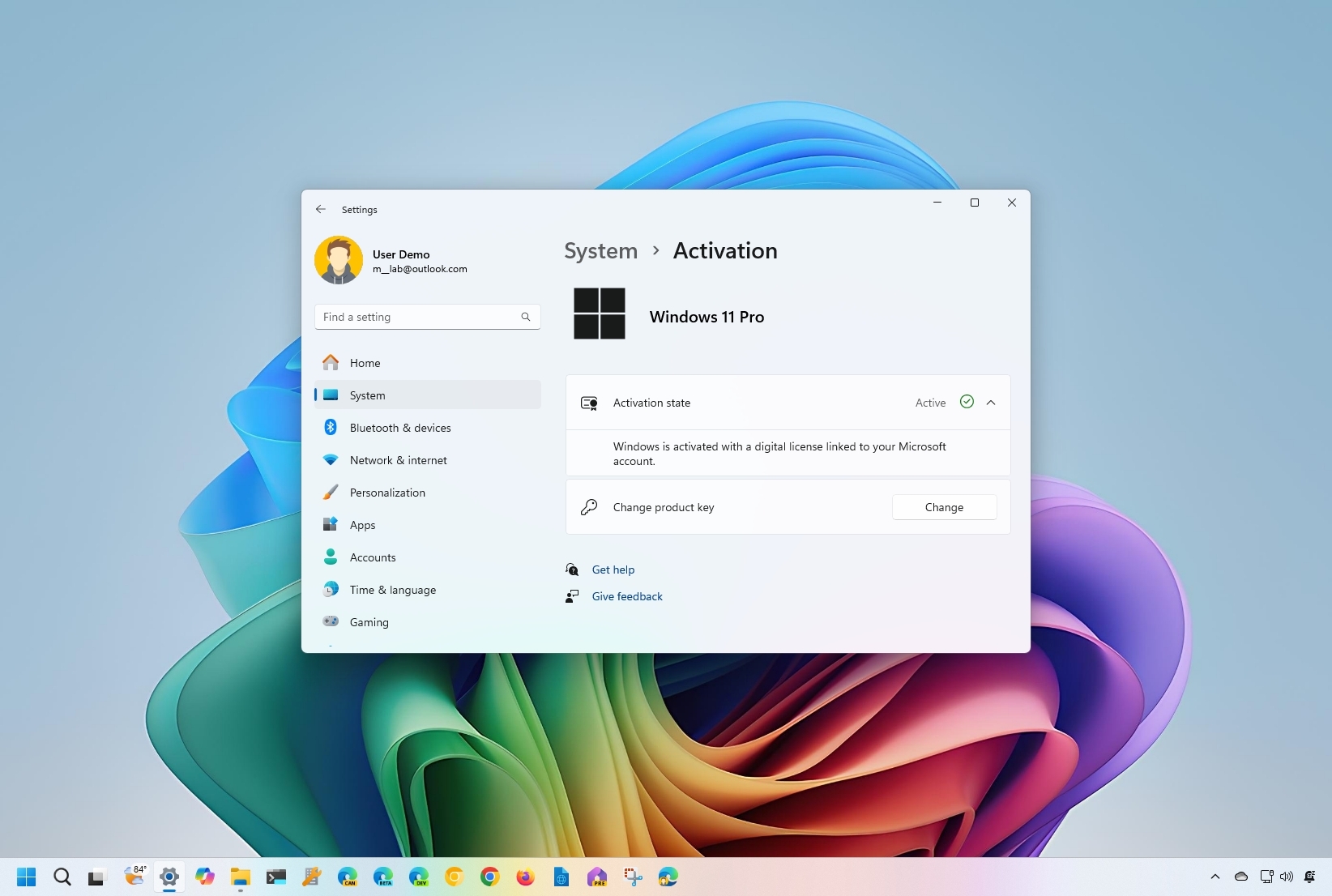Open Google Chrome from the taskbar

(489, 877)
